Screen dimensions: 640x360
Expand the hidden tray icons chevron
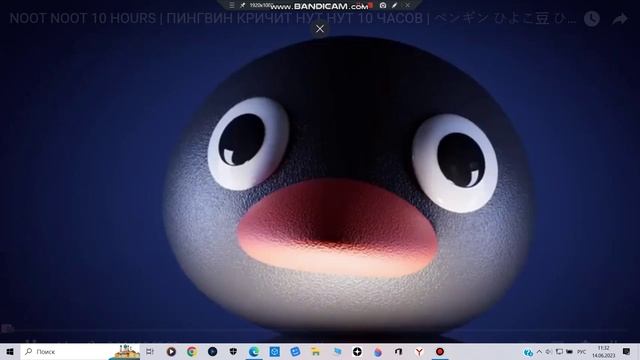pos(539,351)
